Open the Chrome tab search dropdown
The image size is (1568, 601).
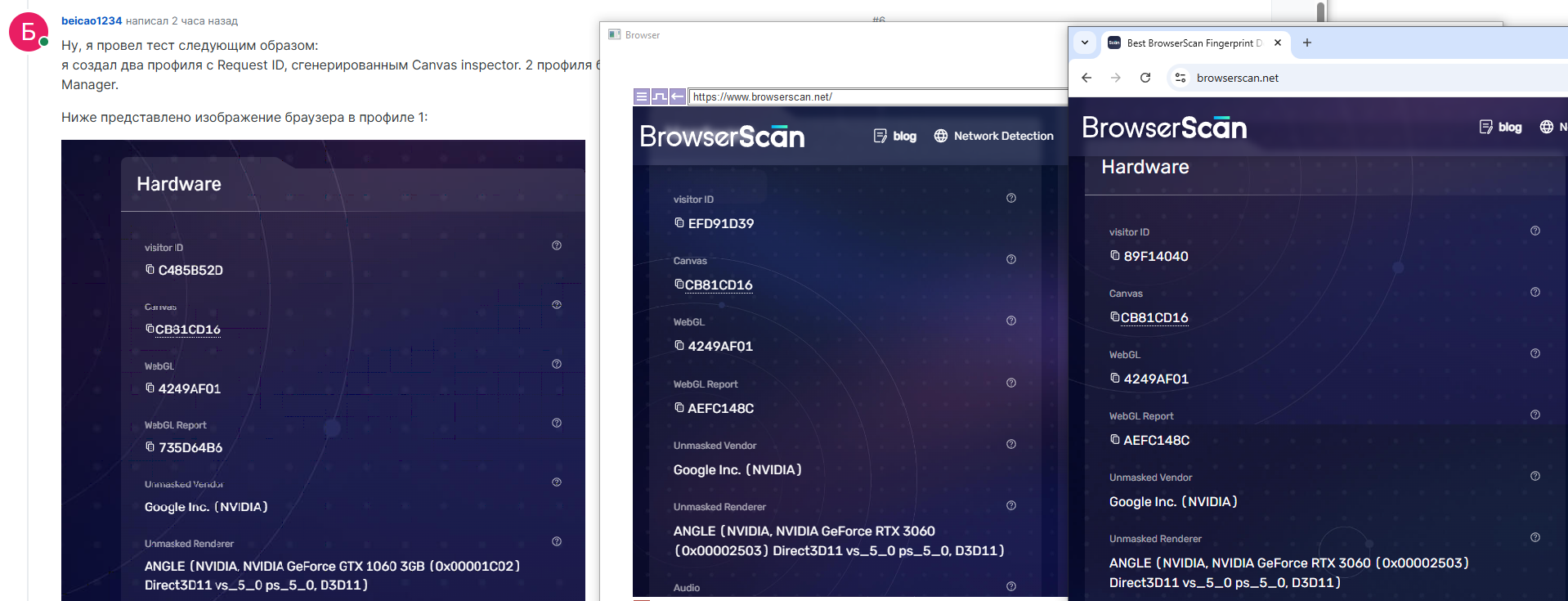(1085, 43)
